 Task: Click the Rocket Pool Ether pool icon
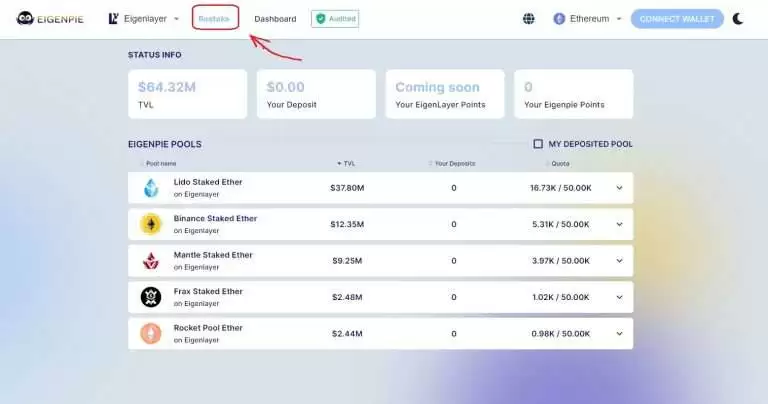pyautogui.click(x=151, y=333)
